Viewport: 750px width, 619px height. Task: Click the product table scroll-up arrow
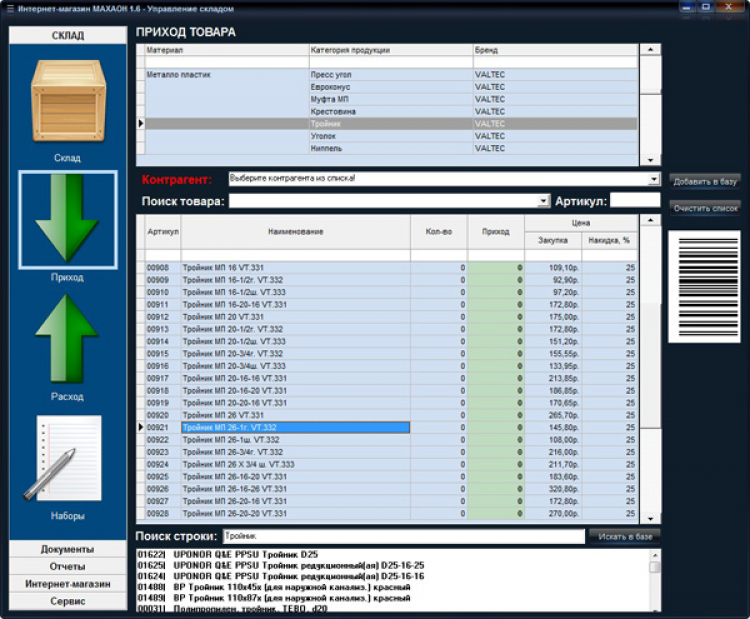[x=651, y=220]
